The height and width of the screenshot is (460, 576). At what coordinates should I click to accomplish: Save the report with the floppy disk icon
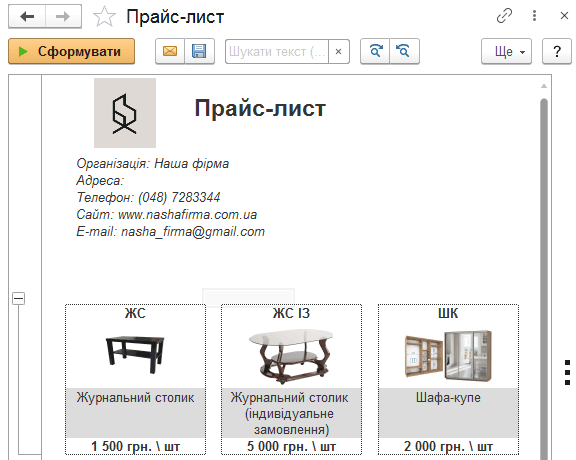click(199, 51)
